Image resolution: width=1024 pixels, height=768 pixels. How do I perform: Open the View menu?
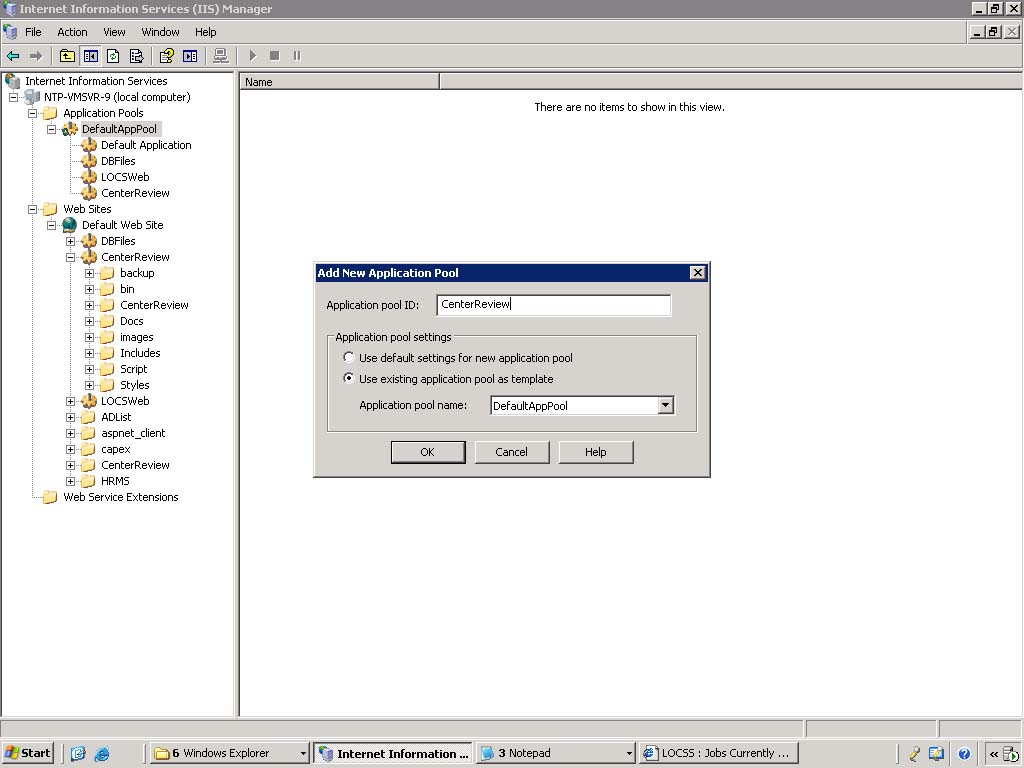[114, 32]
